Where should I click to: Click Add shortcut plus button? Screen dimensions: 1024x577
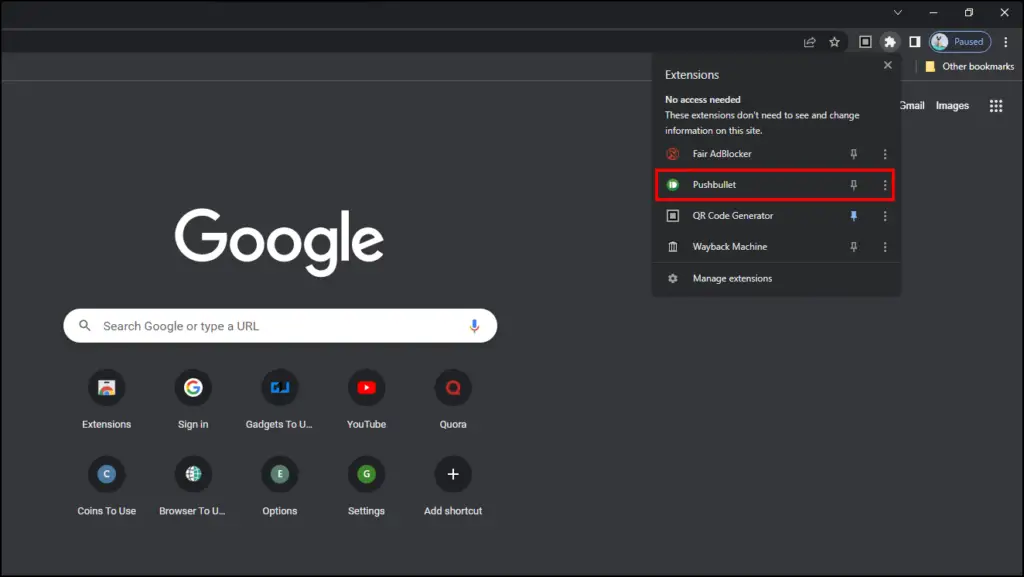[x=453, y=475]
